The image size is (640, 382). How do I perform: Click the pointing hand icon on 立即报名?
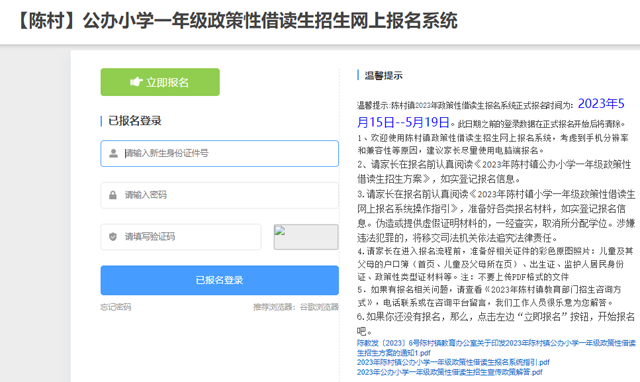tap(136, 82)
